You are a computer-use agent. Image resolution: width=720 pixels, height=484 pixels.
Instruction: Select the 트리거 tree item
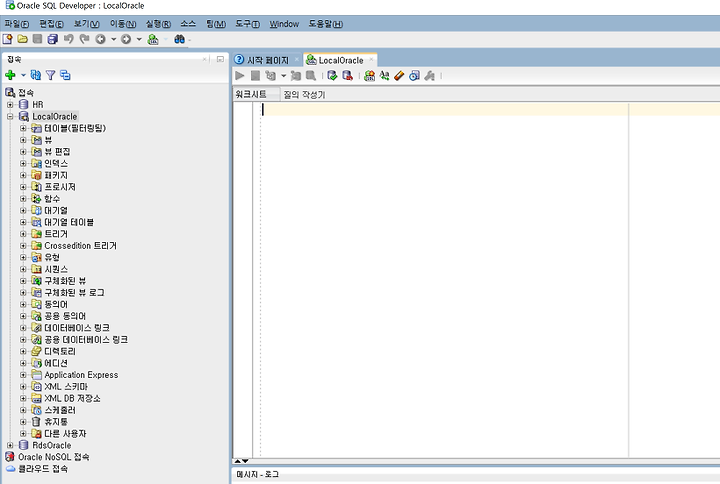(x=56, y=234)
